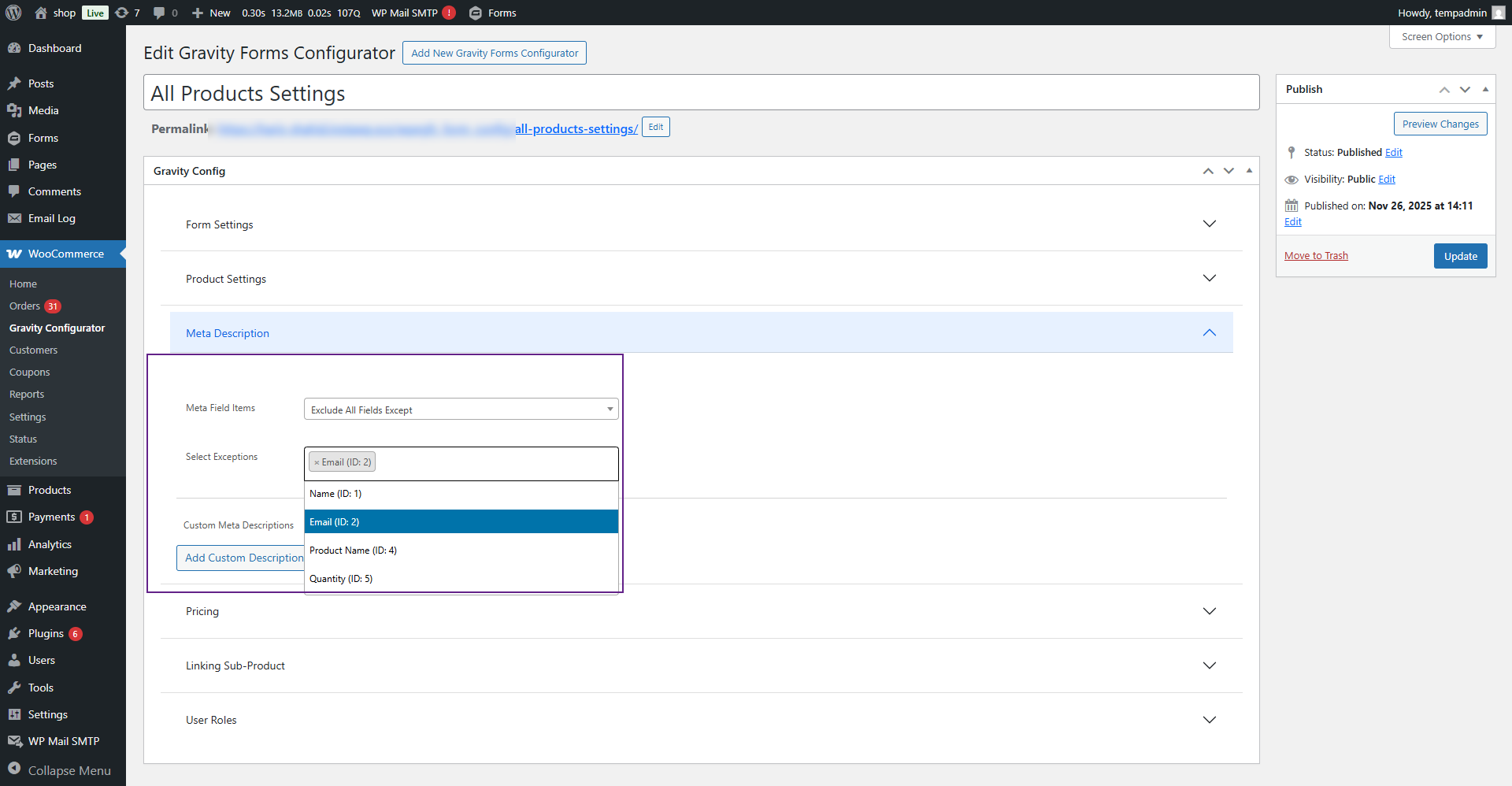Click the Analytics bar chart icon

click(x=14, y=544)
